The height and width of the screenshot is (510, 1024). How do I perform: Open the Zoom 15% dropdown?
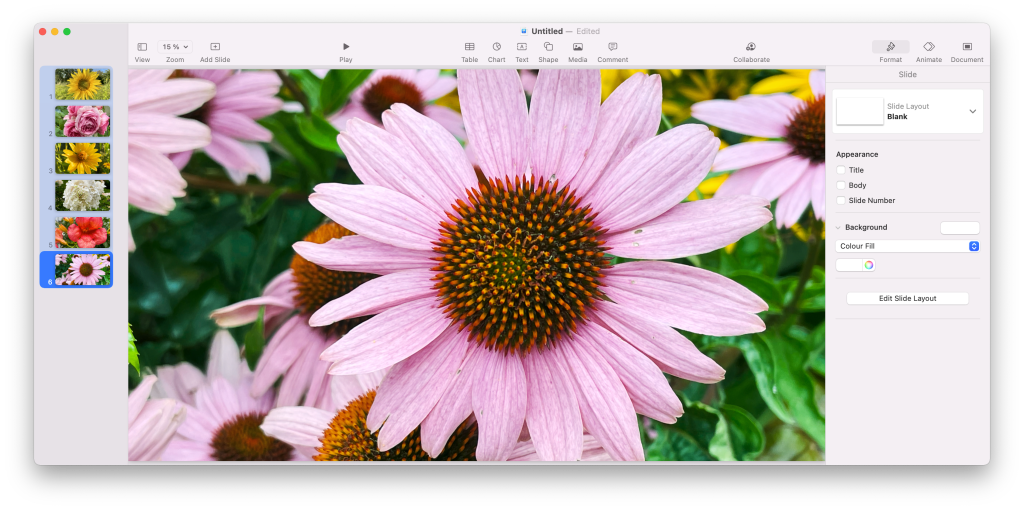pyautogui.click(x=174, y=47)
